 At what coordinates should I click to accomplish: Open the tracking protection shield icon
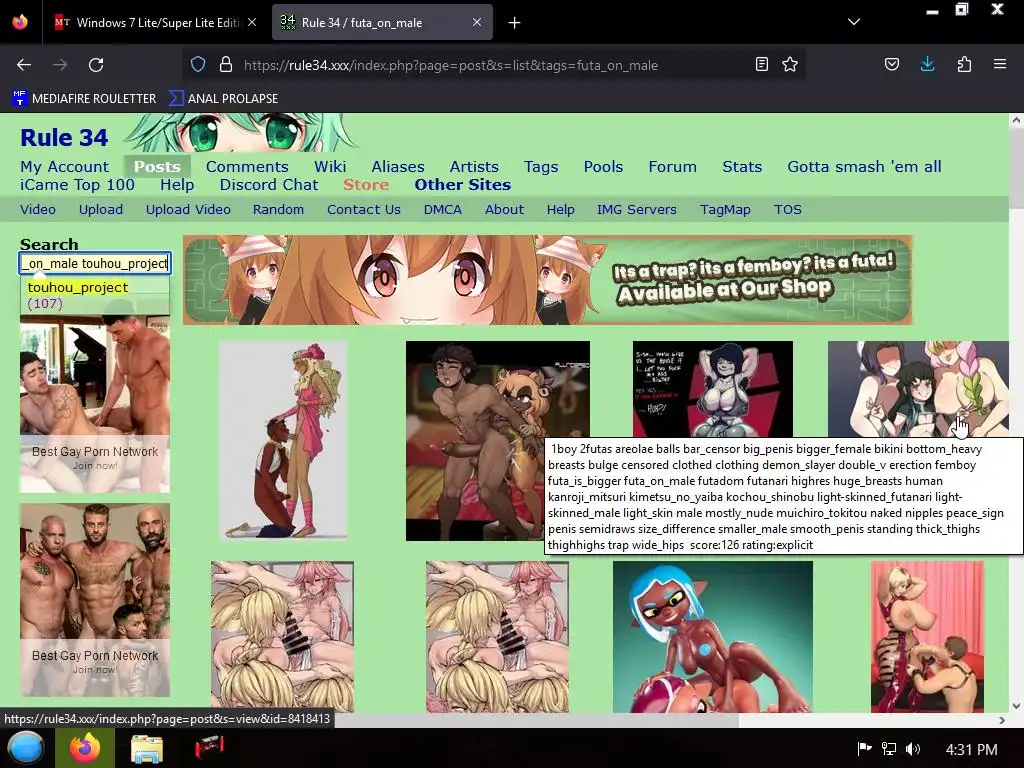point(198,64)
